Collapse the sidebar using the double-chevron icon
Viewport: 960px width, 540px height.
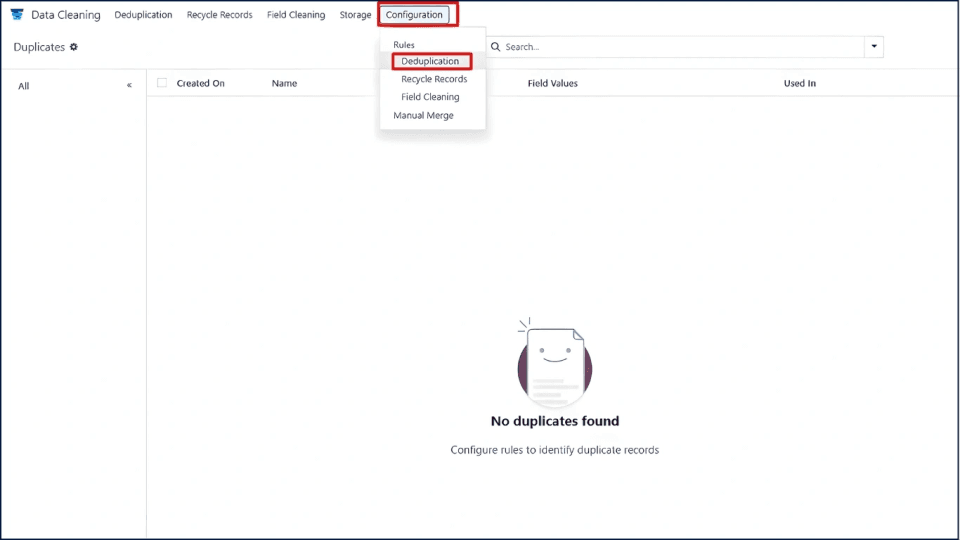coord(129,85)
